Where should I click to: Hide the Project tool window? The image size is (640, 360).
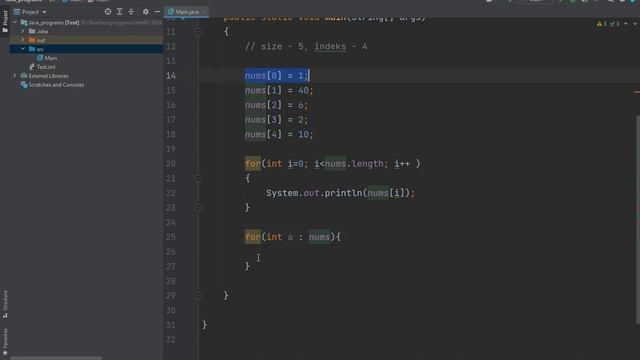click(157, 12)
